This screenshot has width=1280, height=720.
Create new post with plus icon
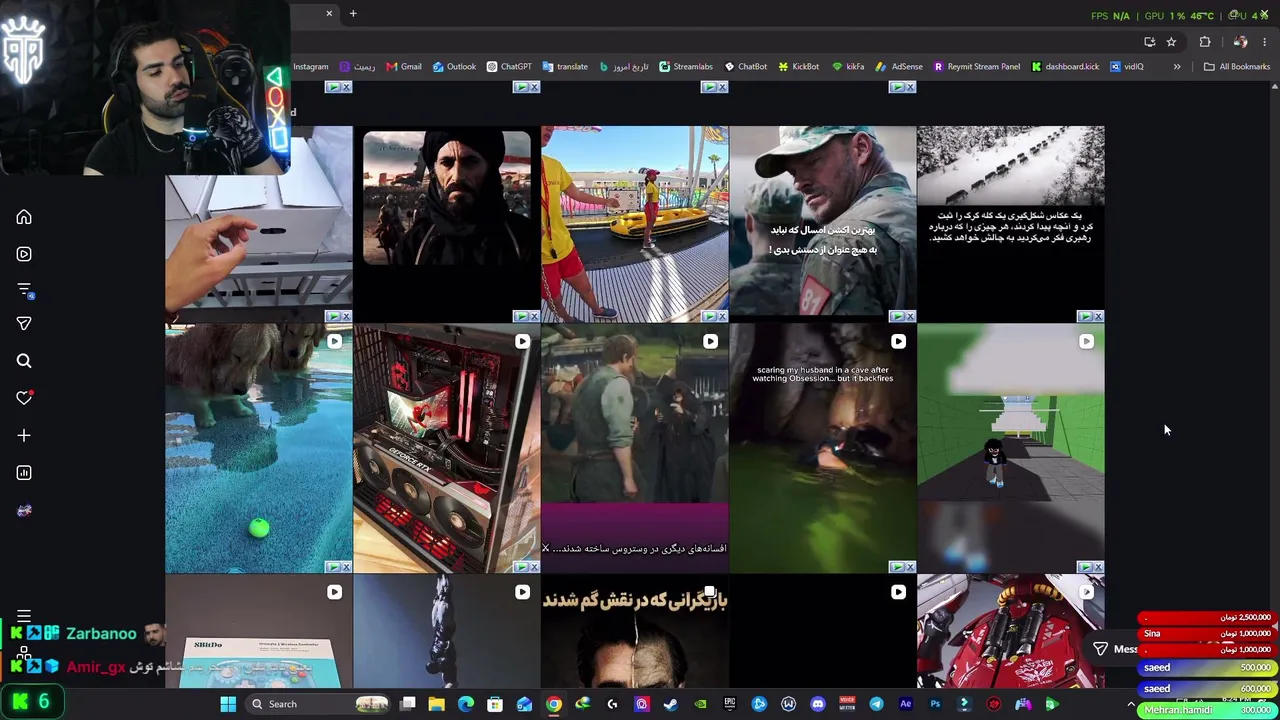pyautogui.click(x=24, y=435)
